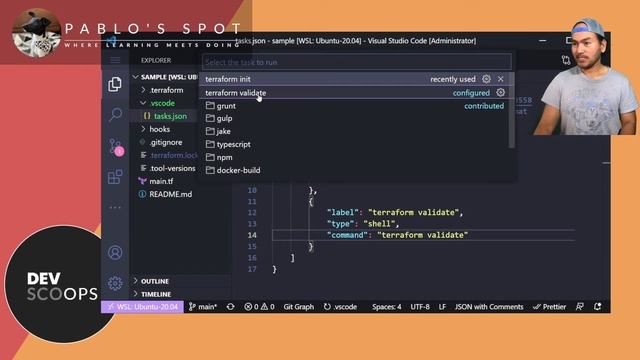Click the "shell" value on line 13

click(380, 224)
